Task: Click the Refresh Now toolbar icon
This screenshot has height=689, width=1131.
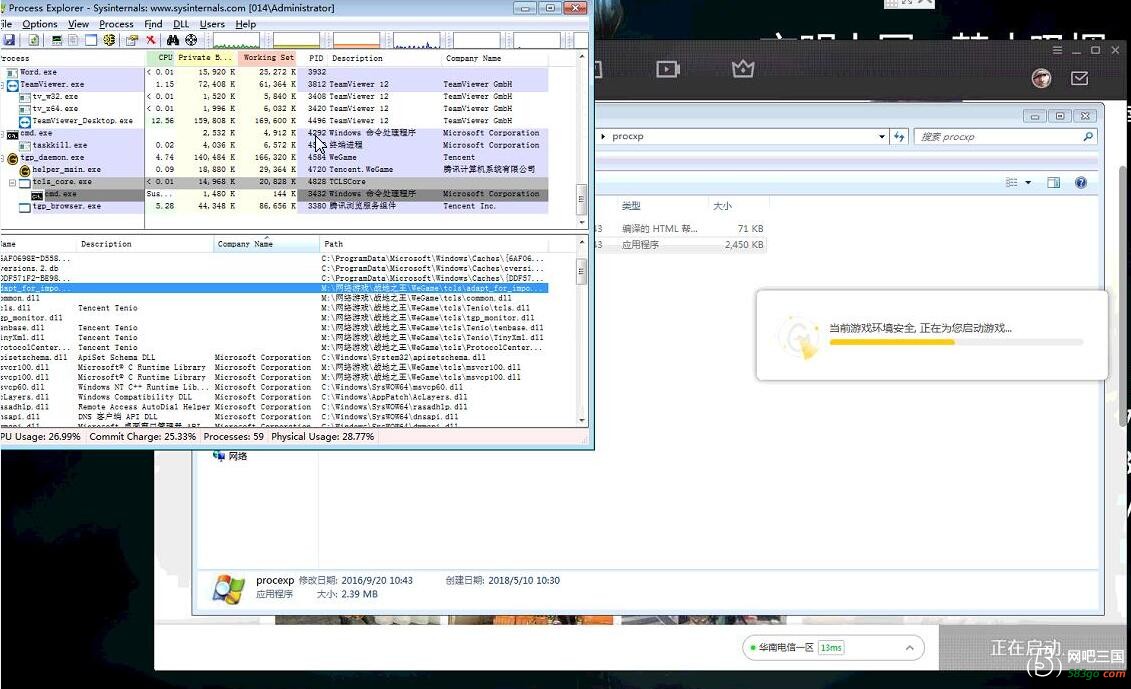Action: coord(33,40)
